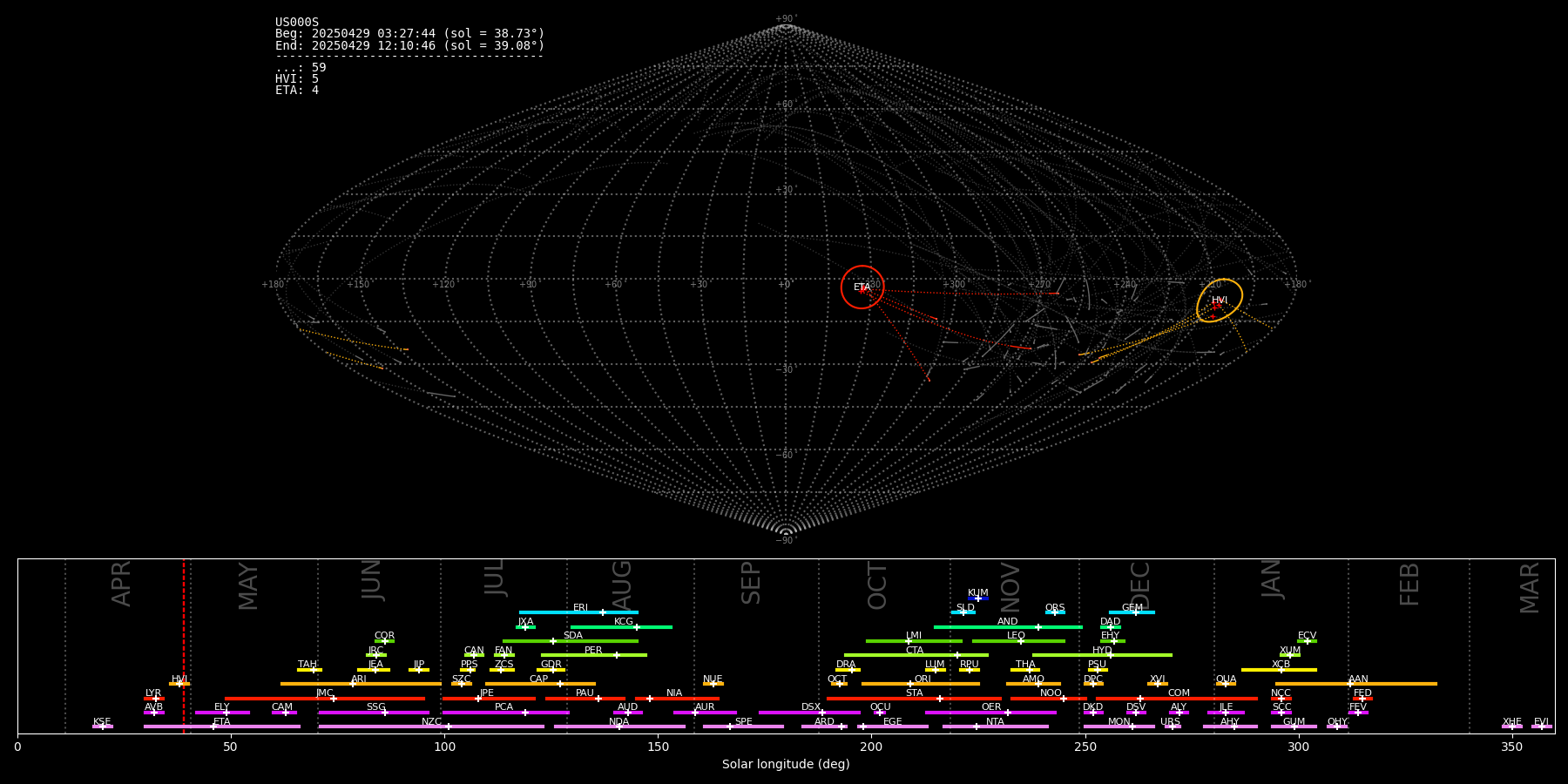Click the PER shower bar label
The width and height of the screenshot is (1568, 784).
pyautogui.click(x=593, y=650)
